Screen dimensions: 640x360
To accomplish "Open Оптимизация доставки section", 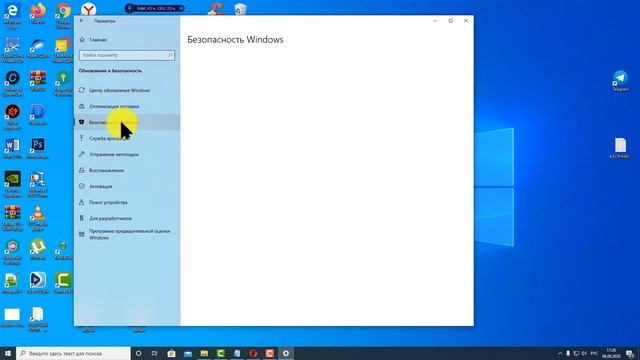I will [127, 106].
